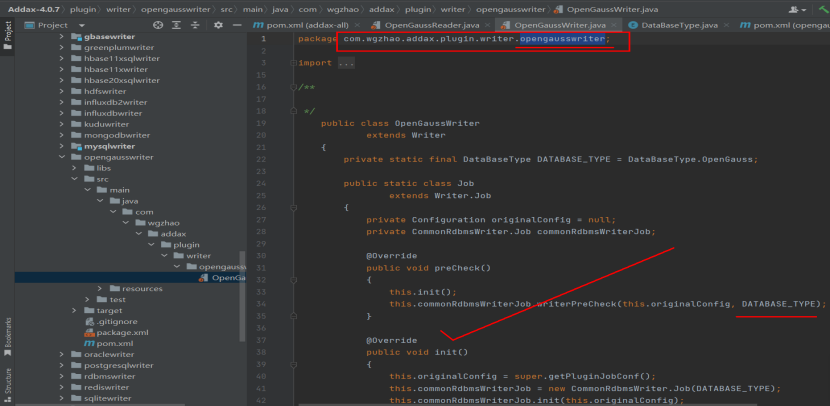
Task: Click highlighted 'opengausswriter' in package statement
Action: click(562, 39)
